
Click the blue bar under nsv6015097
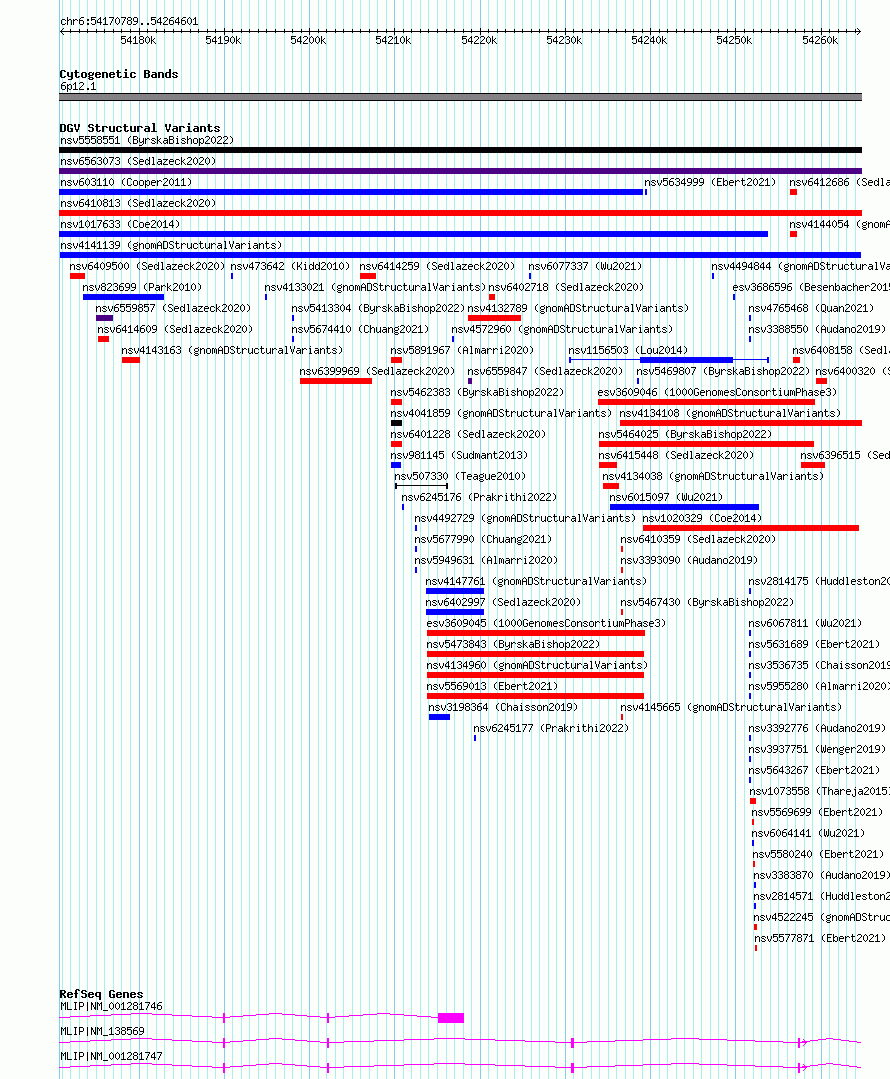point(684,507)
